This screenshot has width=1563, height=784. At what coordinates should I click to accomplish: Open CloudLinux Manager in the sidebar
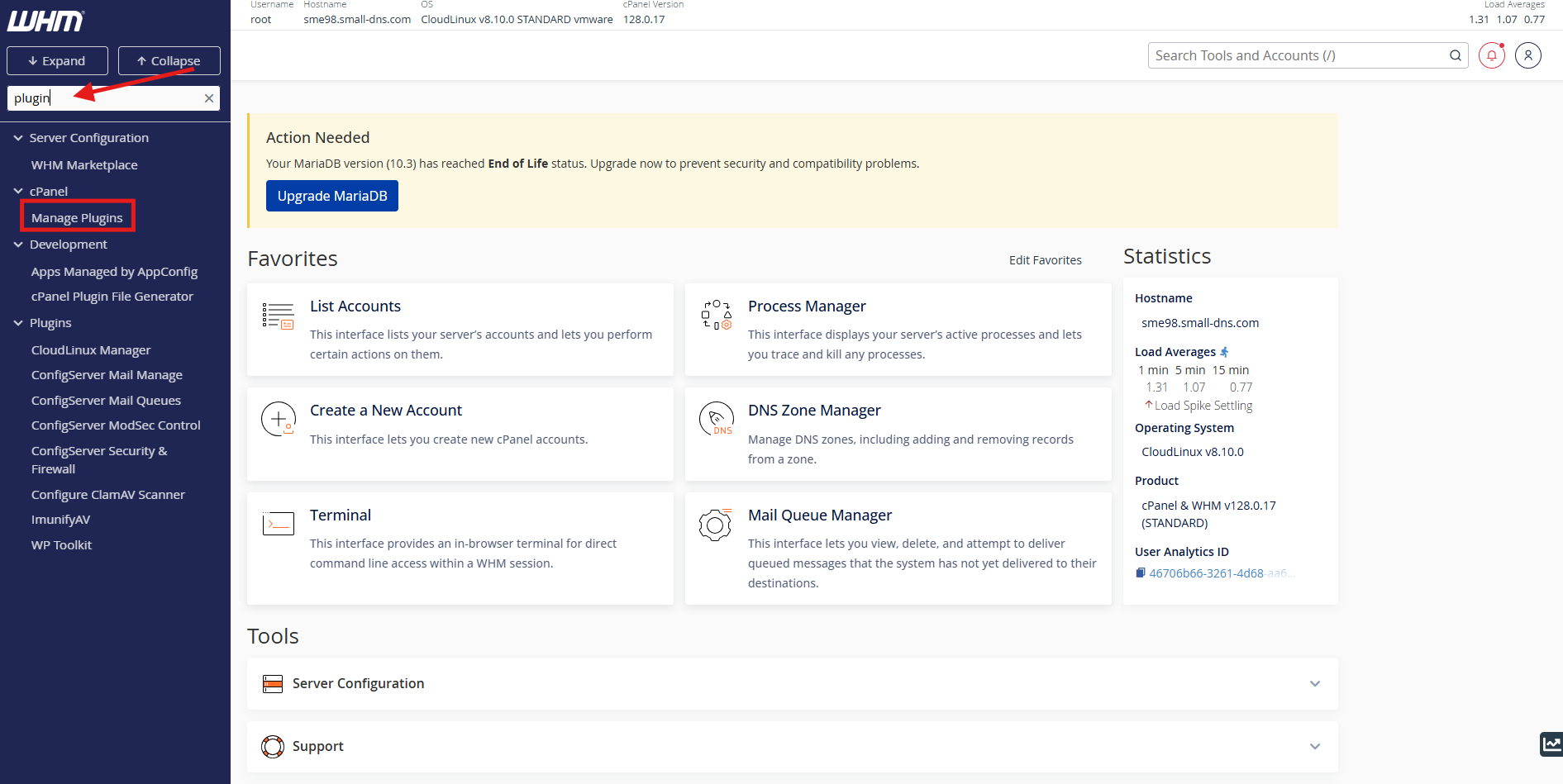point(91,350)
